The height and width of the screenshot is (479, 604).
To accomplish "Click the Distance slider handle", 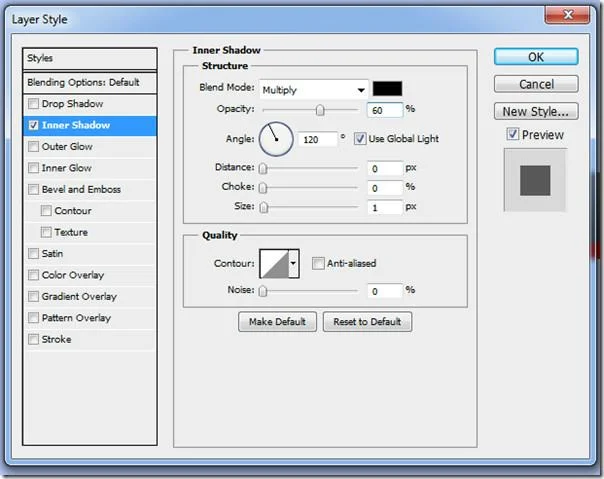I will [x=263, y=168].
